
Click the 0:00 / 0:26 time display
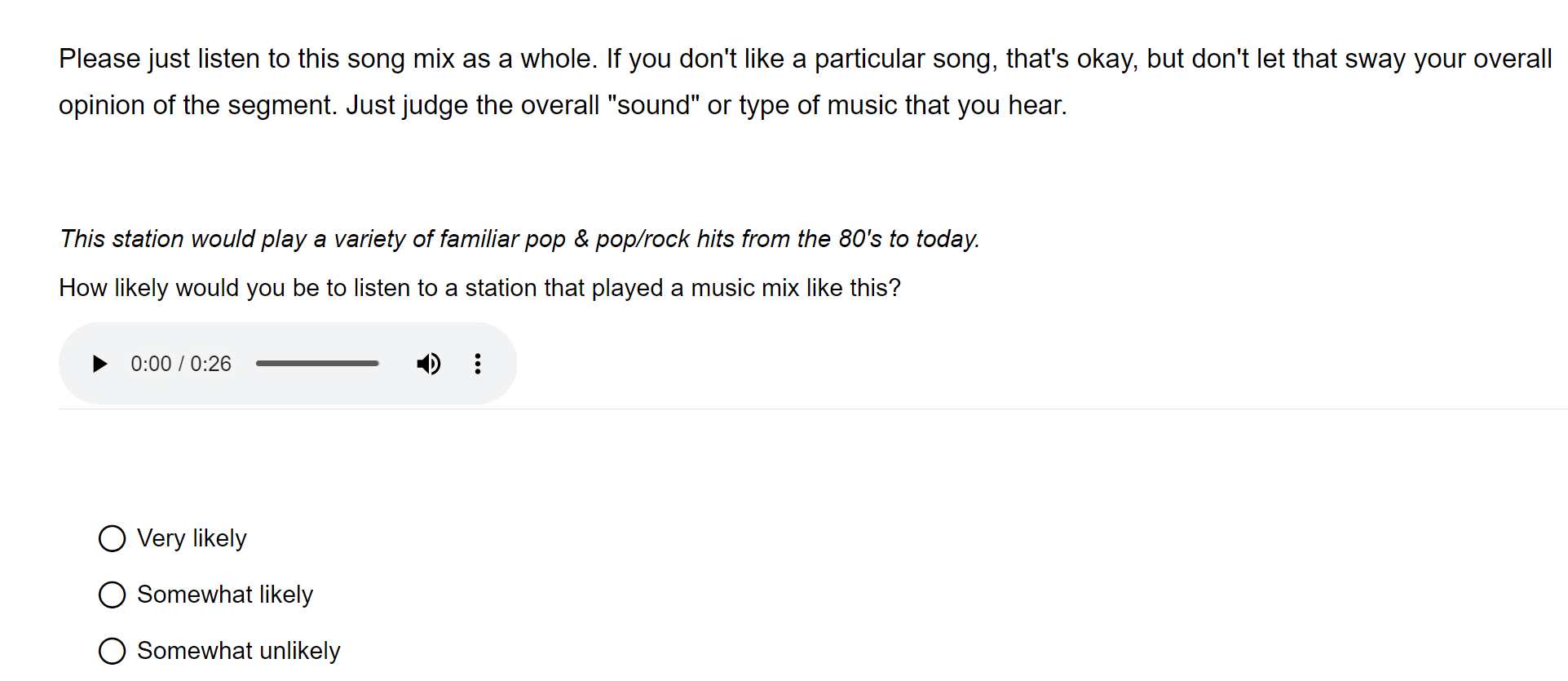pyautogui.click(x=181, y=364)
